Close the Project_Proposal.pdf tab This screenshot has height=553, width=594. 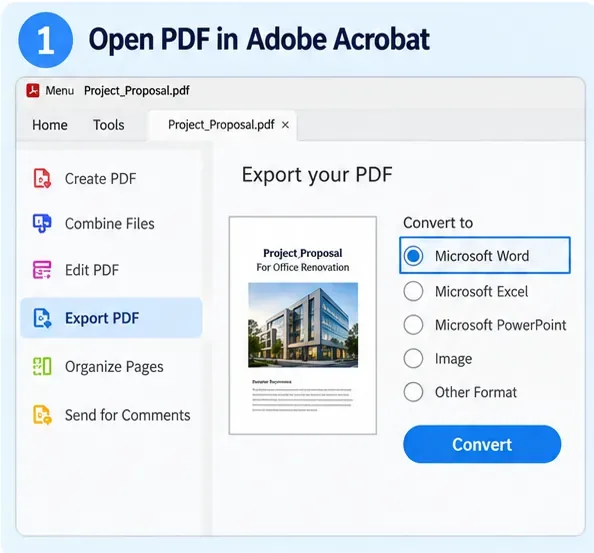coord(286,125)
